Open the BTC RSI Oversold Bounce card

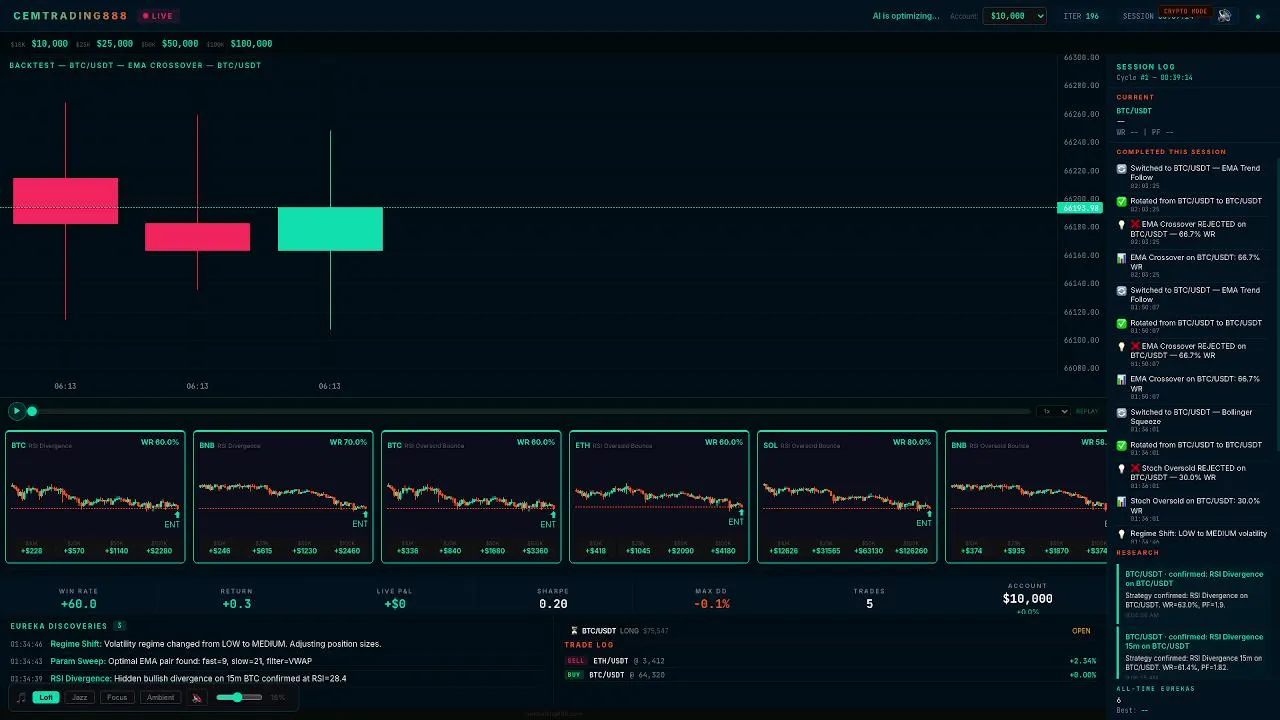pos(471,497)
